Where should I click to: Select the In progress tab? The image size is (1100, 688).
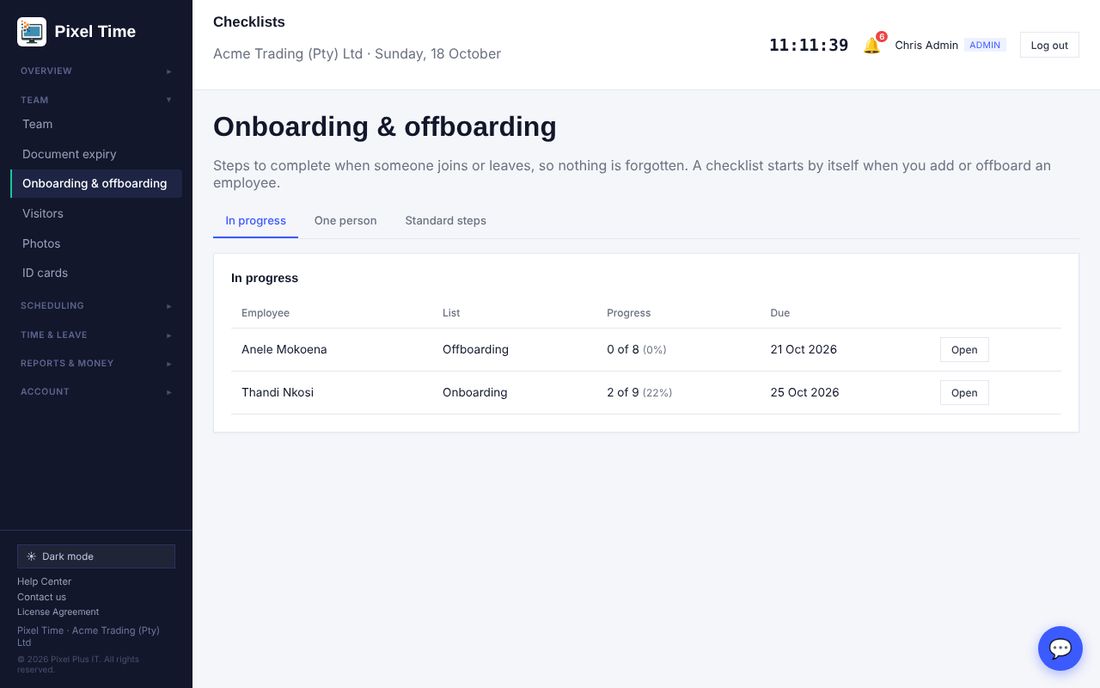255,220
